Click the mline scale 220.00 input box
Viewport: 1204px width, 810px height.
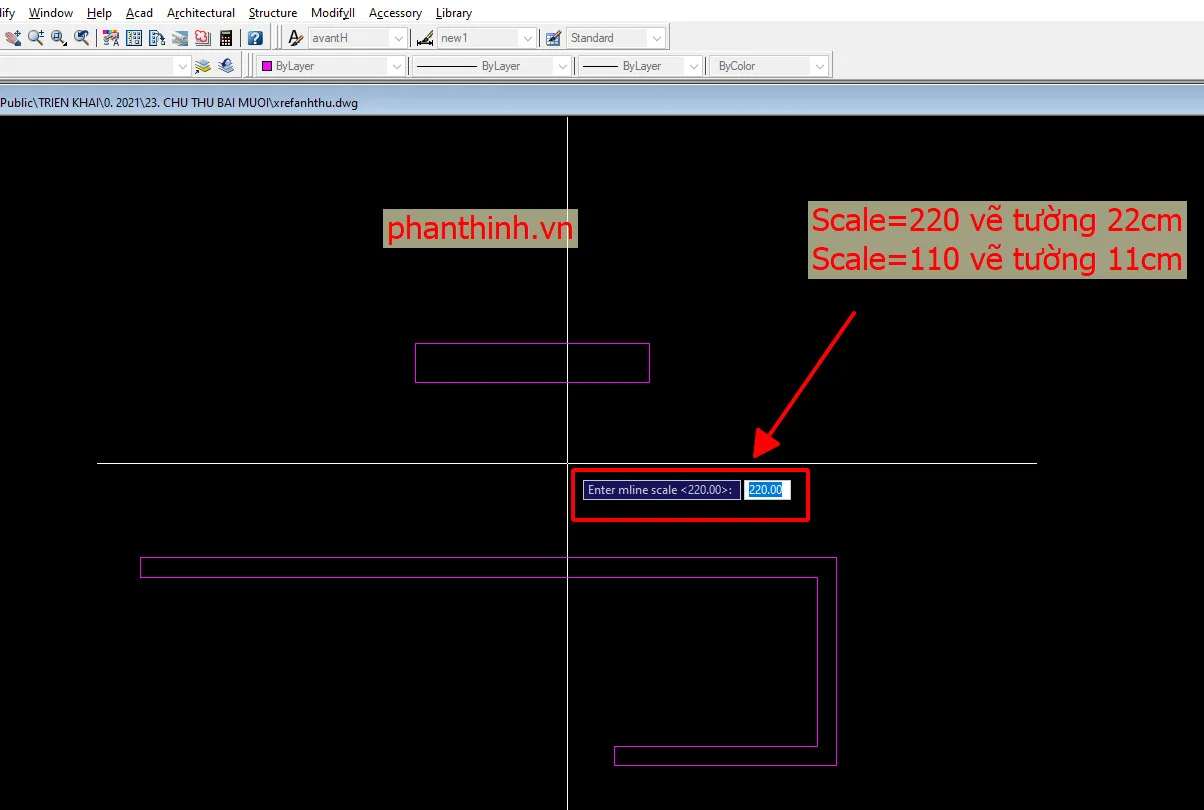(x=768, y=490)
